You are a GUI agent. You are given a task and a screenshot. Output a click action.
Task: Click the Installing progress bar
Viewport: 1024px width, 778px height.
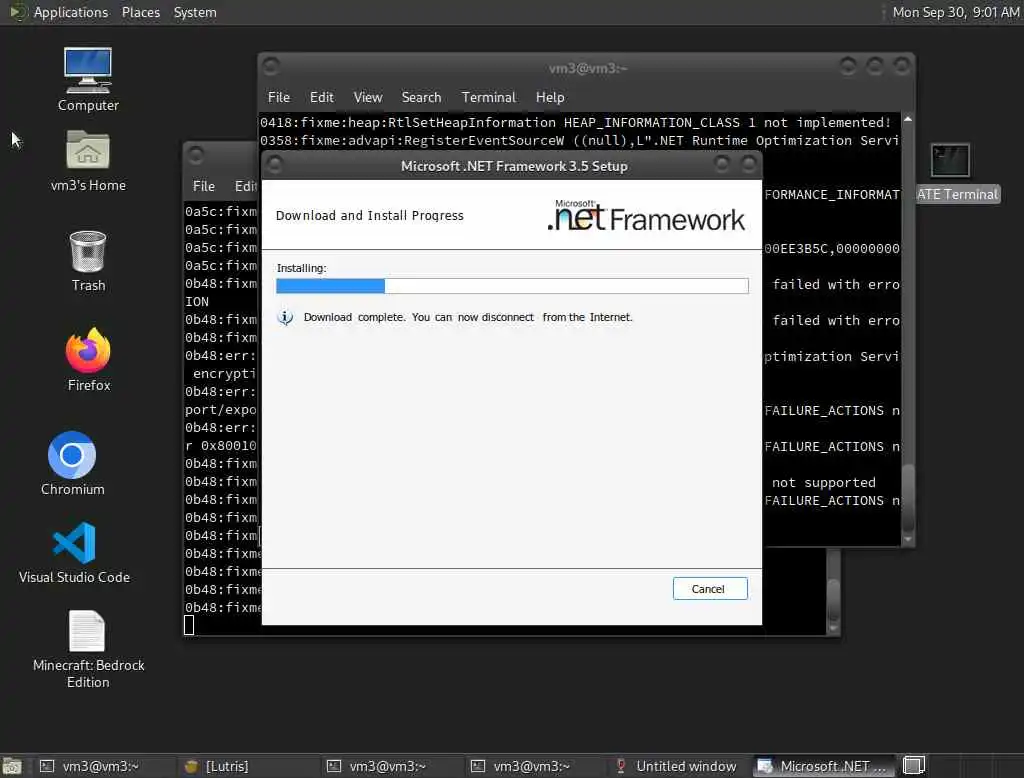pyautogui.click(x=512, y=286)
